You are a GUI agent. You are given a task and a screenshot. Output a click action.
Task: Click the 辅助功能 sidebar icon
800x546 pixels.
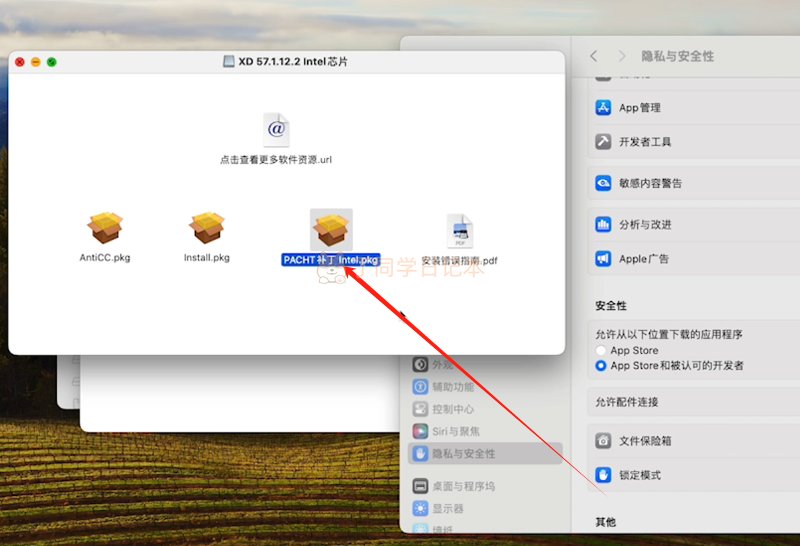[420, 387]
